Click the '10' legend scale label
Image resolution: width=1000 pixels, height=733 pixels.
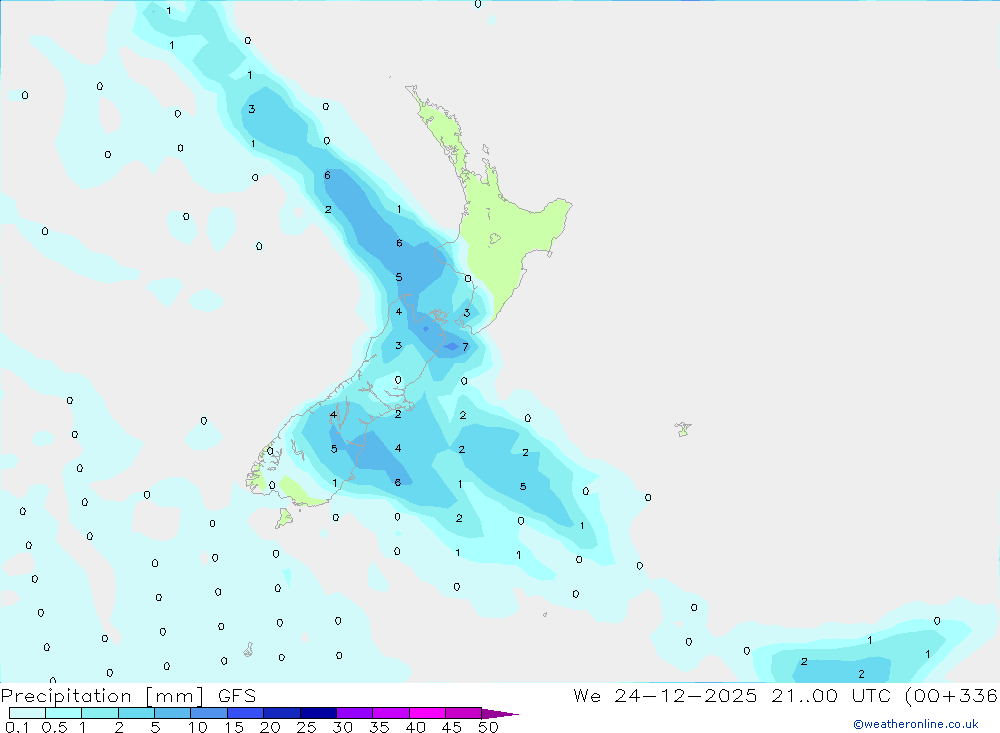pos(198,727)
